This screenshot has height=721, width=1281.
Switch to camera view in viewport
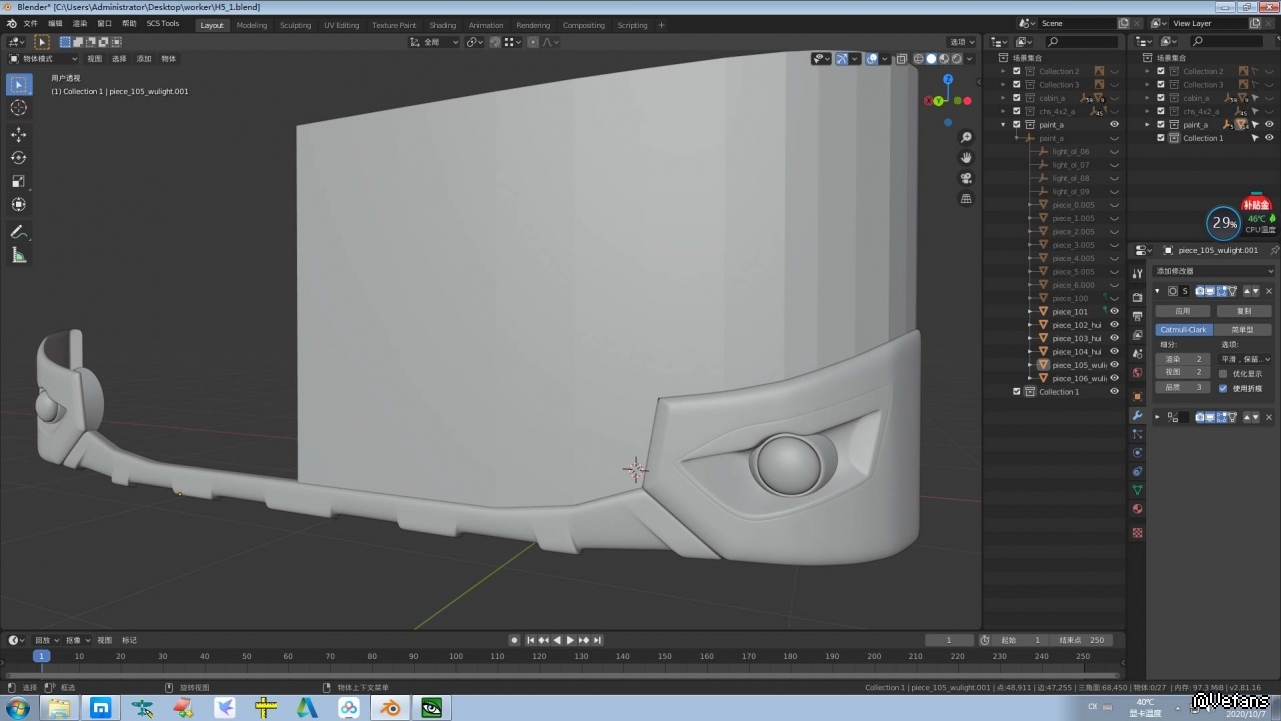966,178
